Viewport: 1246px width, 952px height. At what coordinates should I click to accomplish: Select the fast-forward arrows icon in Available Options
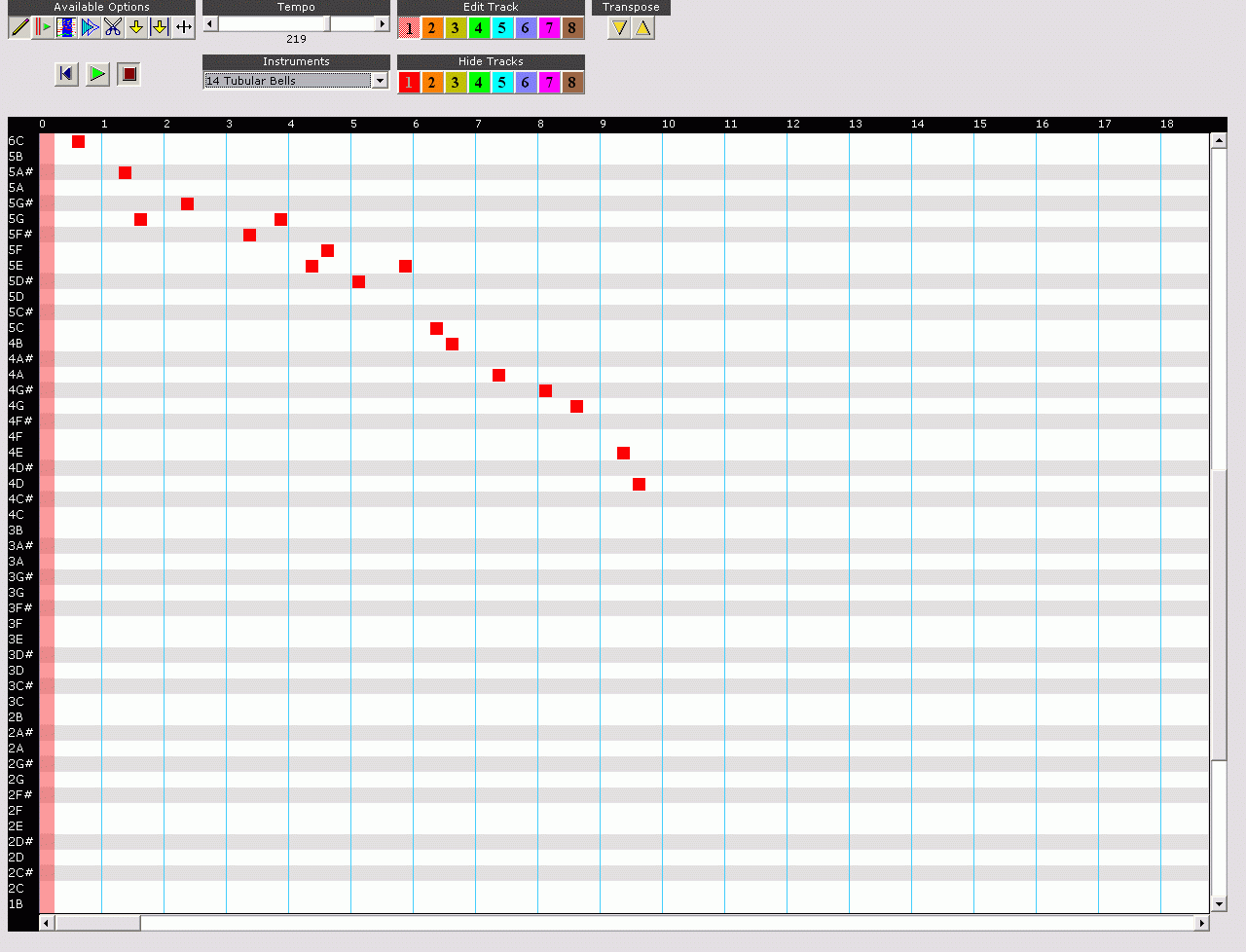point(90,28)
